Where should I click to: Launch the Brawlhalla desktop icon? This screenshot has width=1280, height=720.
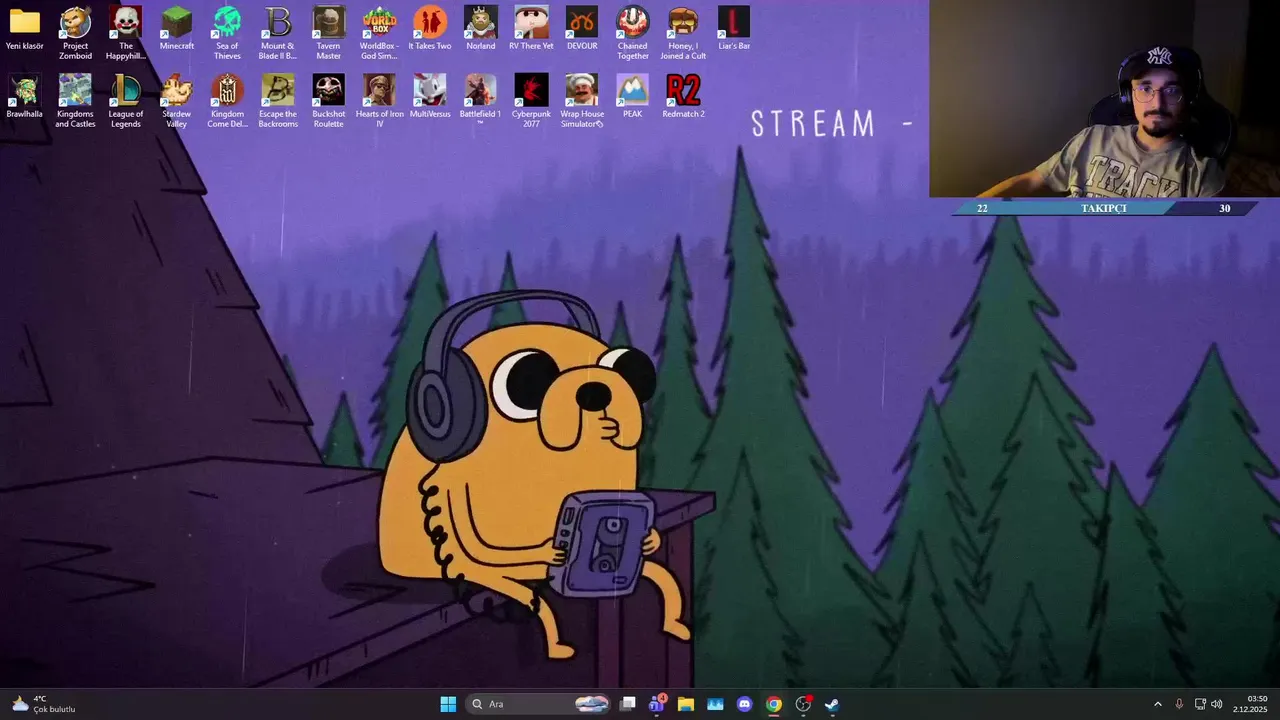coord(25,97)
